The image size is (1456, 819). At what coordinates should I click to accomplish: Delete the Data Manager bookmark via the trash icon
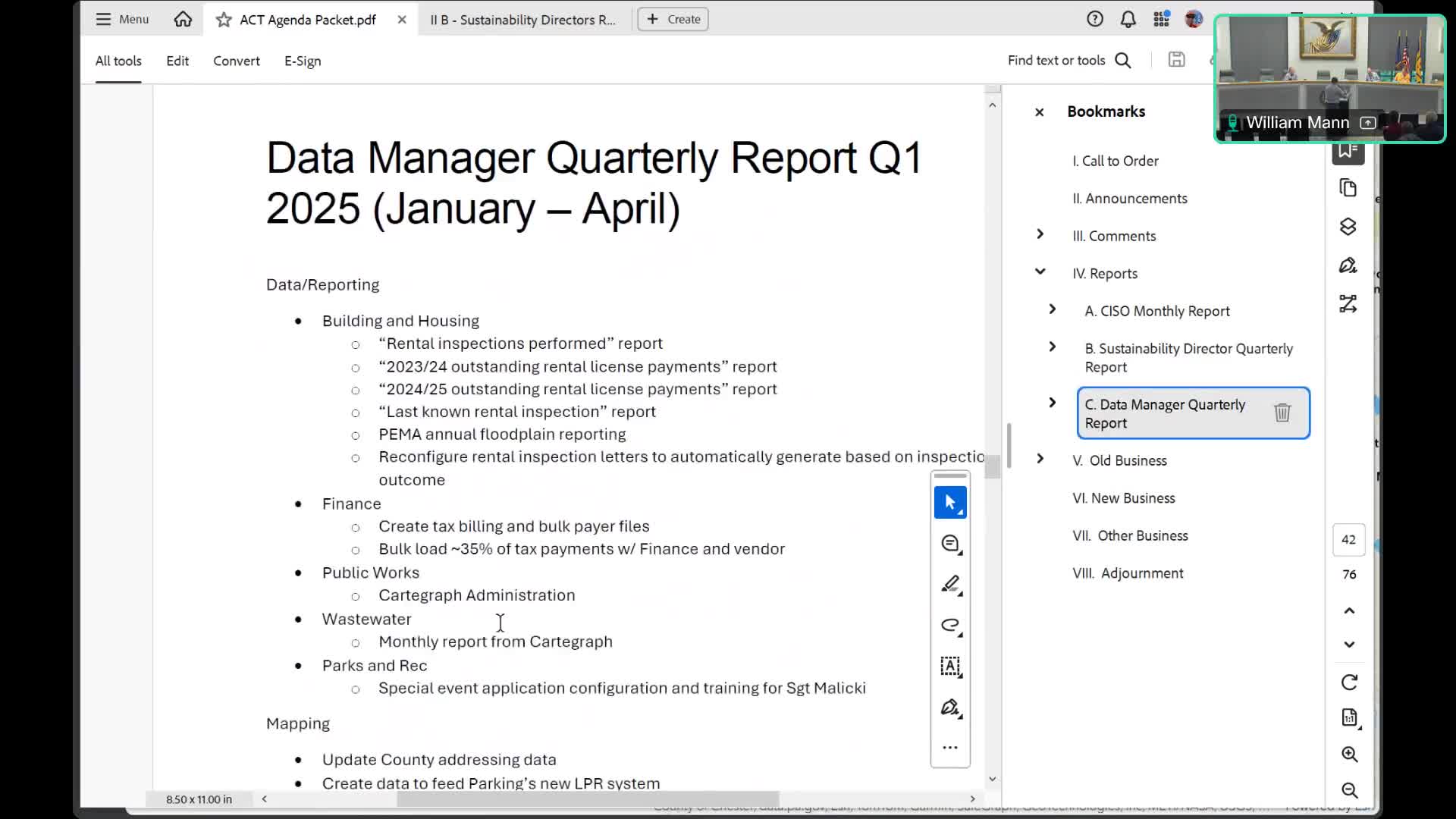tap(1282, 413)
